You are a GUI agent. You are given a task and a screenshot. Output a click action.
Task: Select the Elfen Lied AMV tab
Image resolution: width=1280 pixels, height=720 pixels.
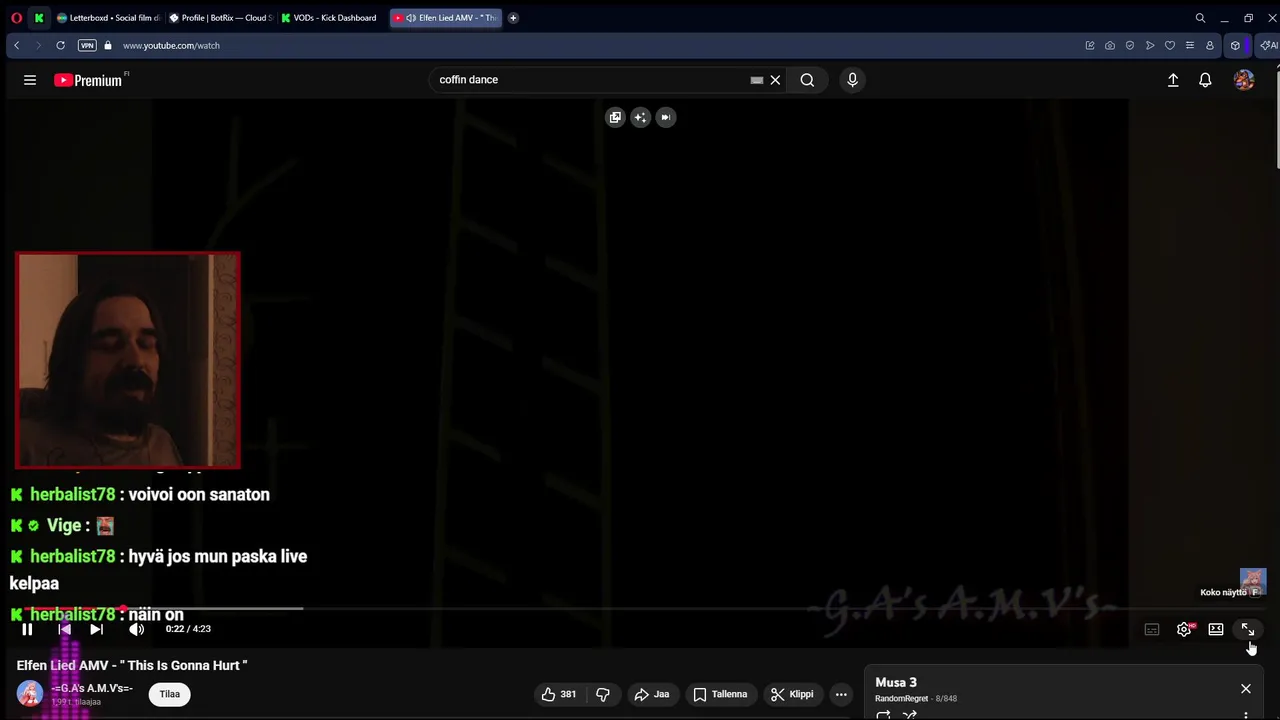tap(446, 18)
